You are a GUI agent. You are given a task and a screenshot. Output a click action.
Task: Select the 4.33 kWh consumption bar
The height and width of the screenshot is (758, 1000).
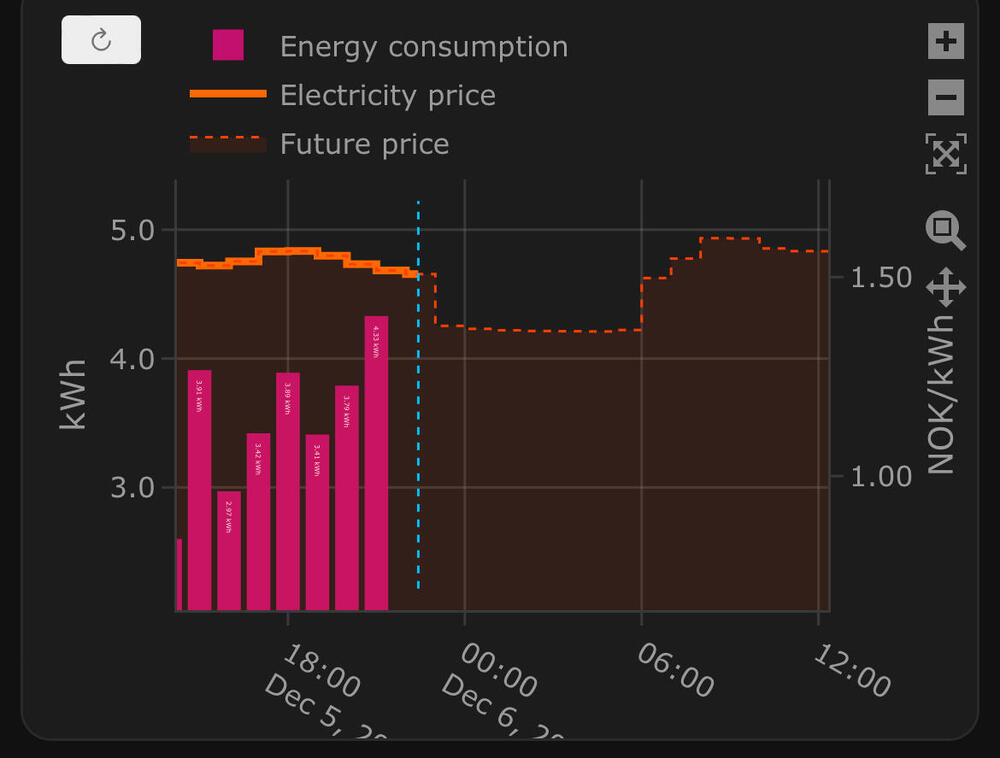tap(376, 463)
